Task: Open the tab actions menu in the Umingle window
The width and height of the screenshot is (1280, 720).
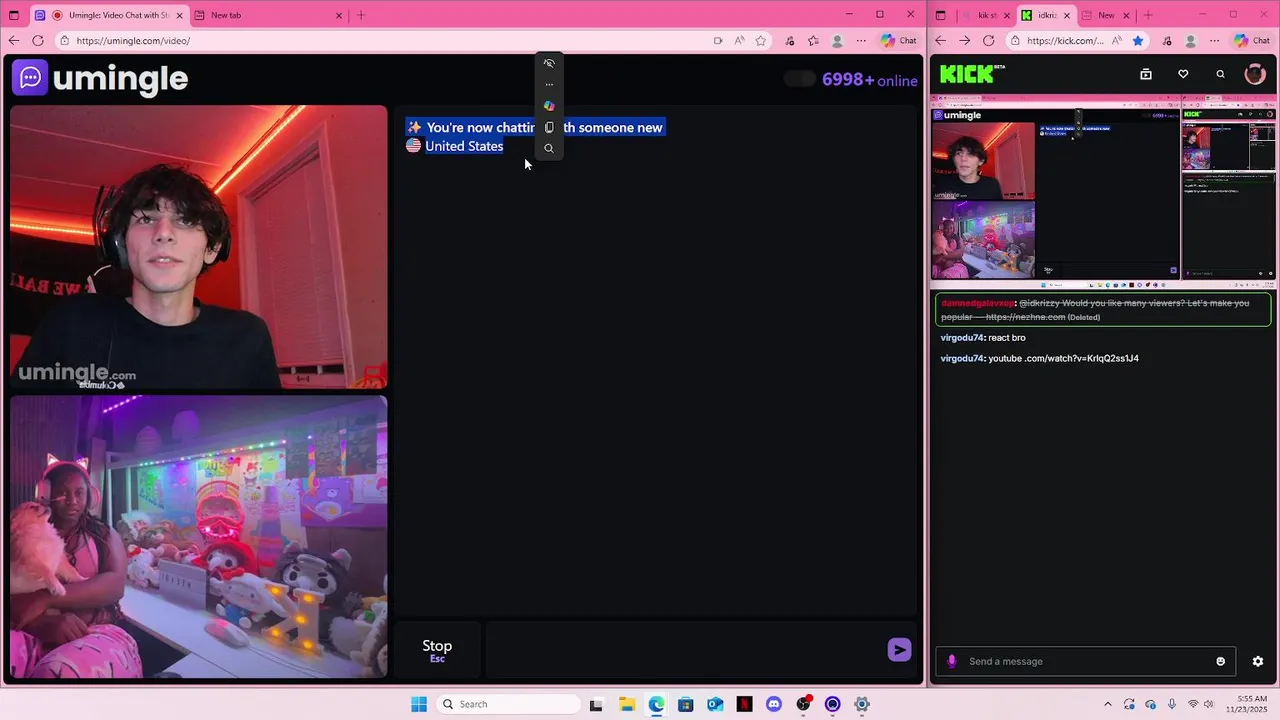Action: pos(14,15)
